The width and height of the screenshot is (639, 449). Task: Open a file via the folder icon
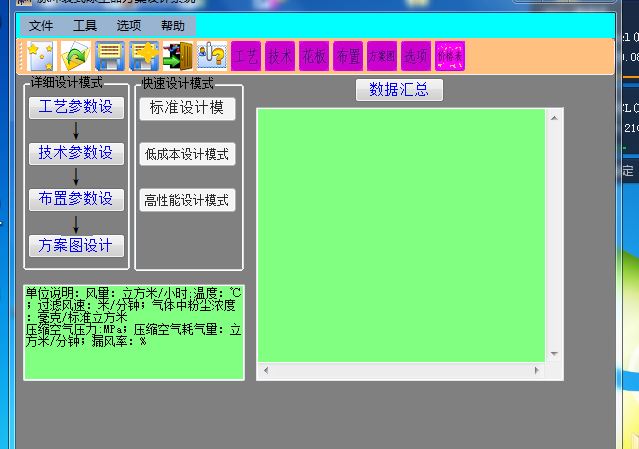click(x=76, y=56)
